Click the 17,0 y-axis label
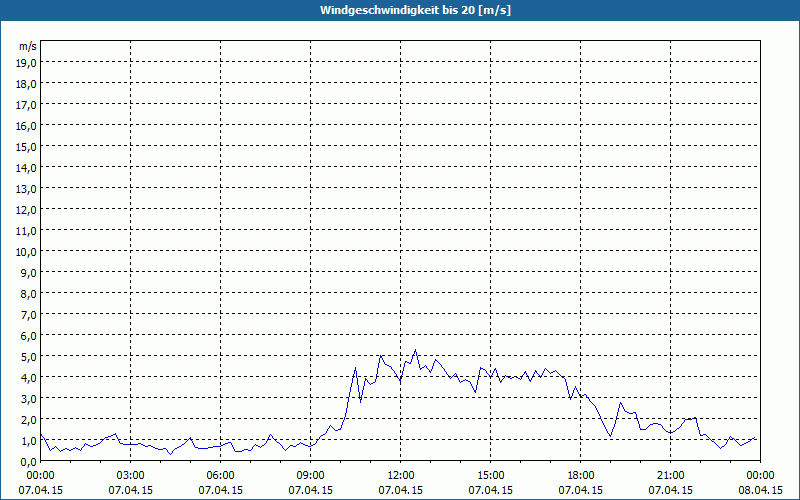800x500 pixels. [27, 105]
